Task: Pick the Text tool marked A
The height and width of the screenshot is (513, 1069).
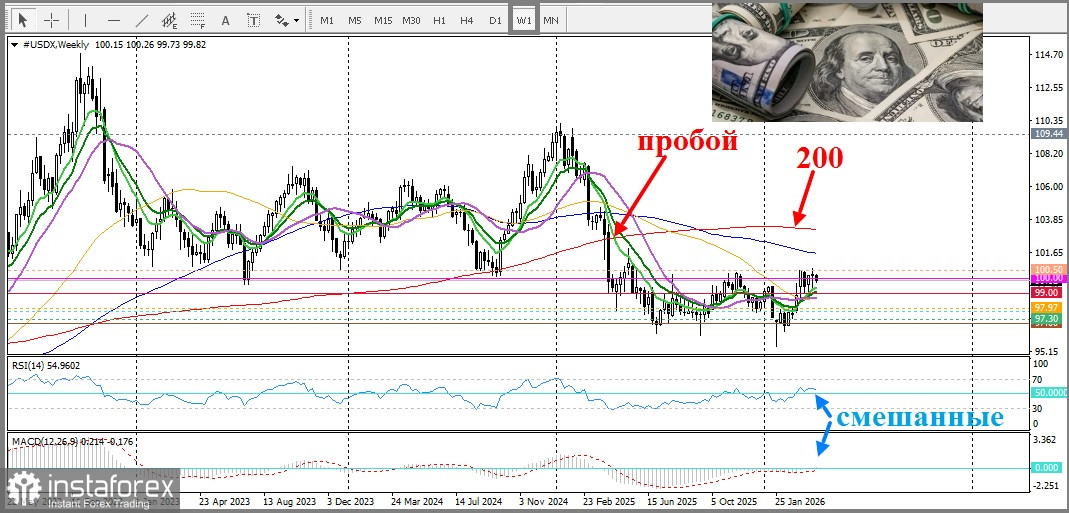Action: (226, 20)
